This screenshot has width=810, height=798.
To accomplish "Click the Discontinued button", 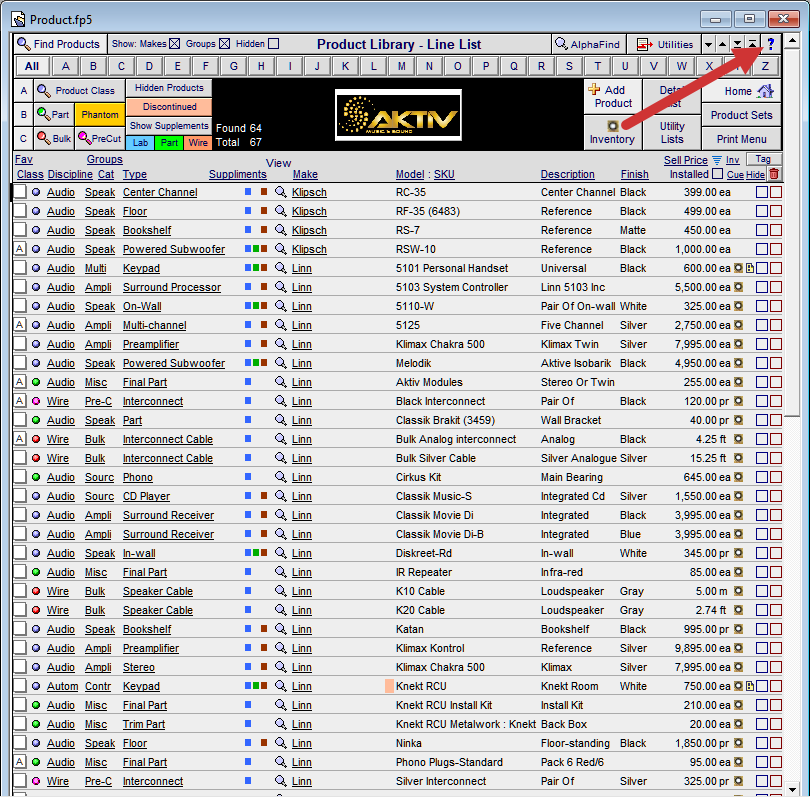I will pyautogui.click(x=169, y=107).
